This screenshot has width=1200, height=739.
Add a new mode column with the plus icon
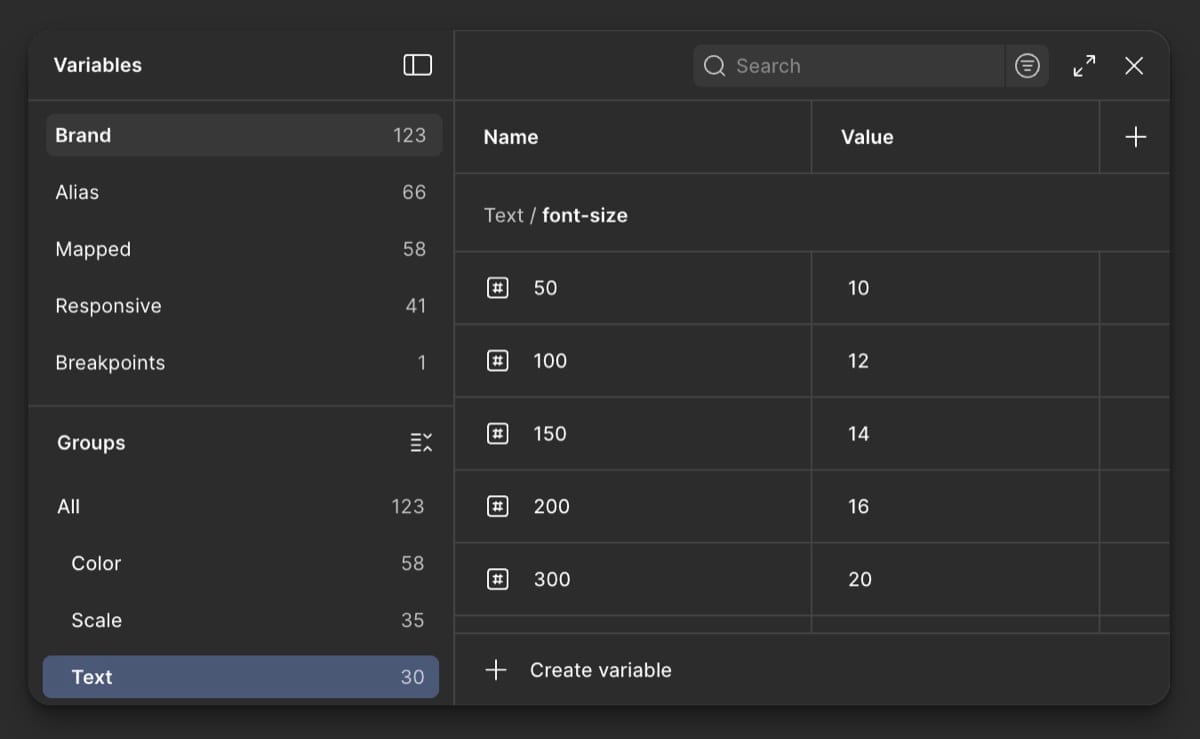[1136, 137]
